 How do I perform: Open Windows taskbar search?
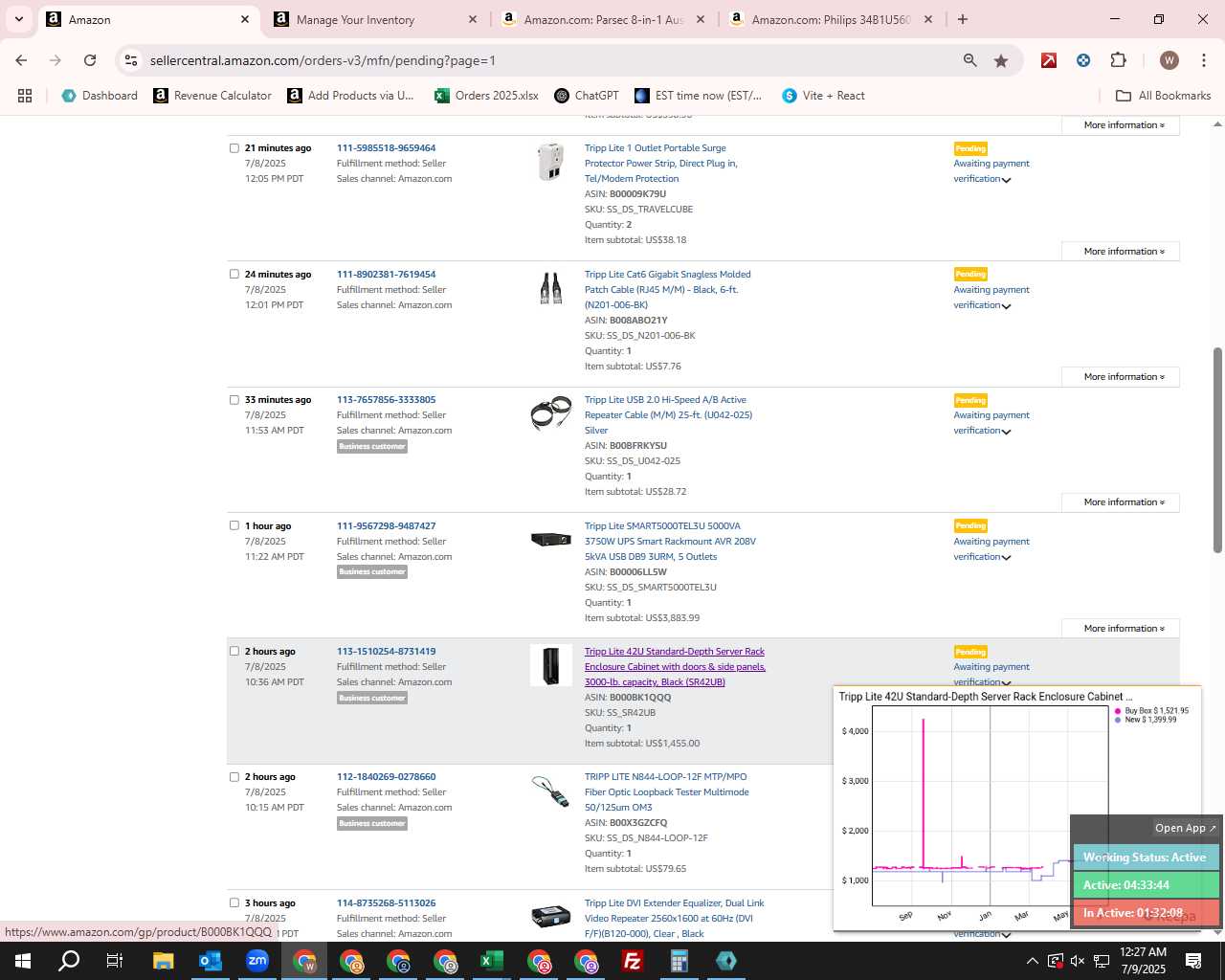click(x=69, y=961)
